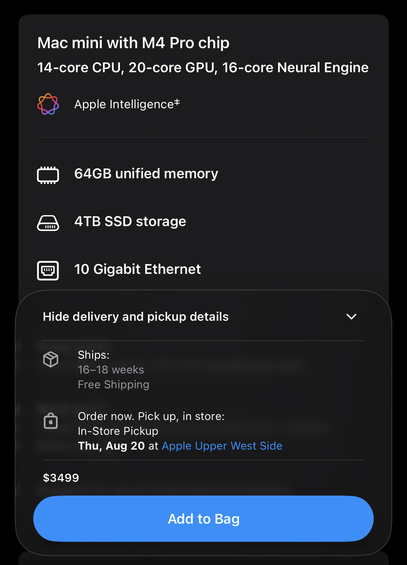Click the $3499 price

[x=61, y=478]
